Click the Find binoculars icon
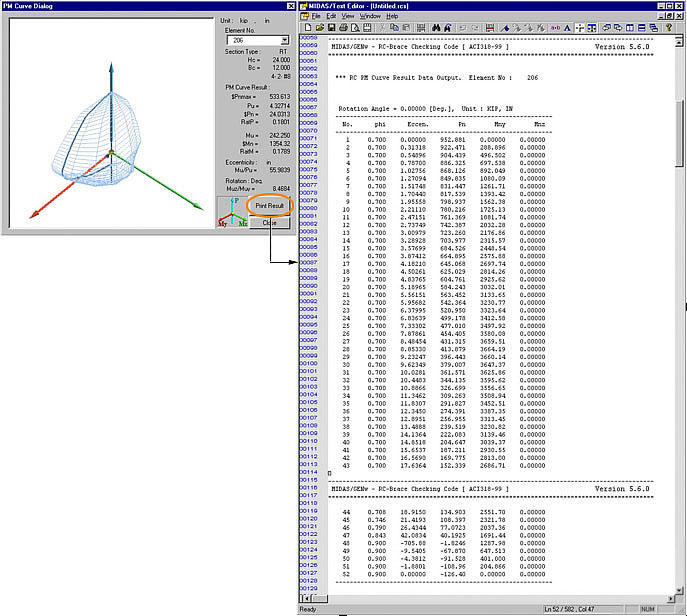The height and width of the screenshot is (616, 687). point(436,28)
